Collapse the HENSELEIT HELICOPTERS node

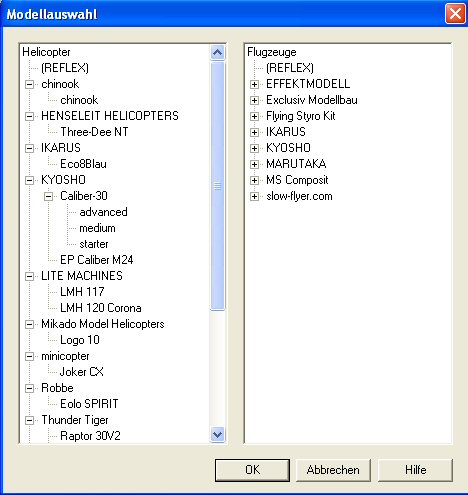[x=30, y=116]
